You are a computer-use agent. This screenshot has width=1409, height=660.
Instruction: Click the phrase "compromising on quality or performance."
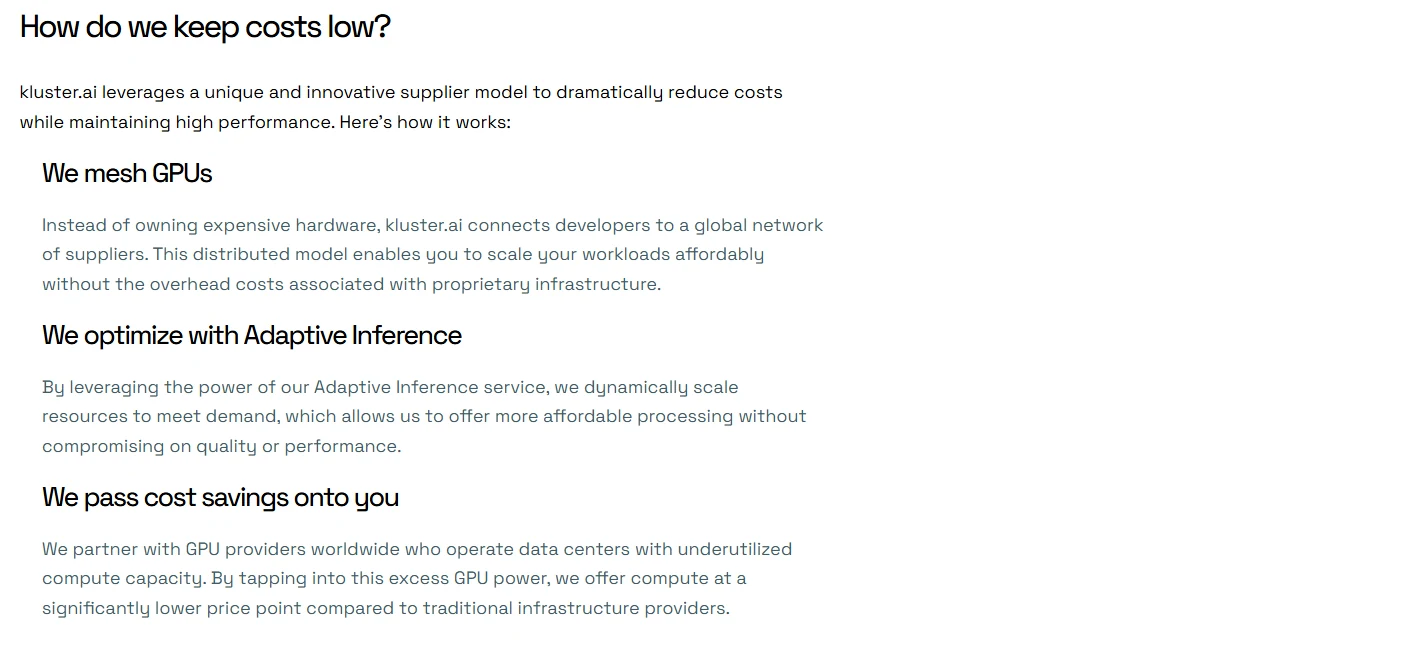coord(222,446)
